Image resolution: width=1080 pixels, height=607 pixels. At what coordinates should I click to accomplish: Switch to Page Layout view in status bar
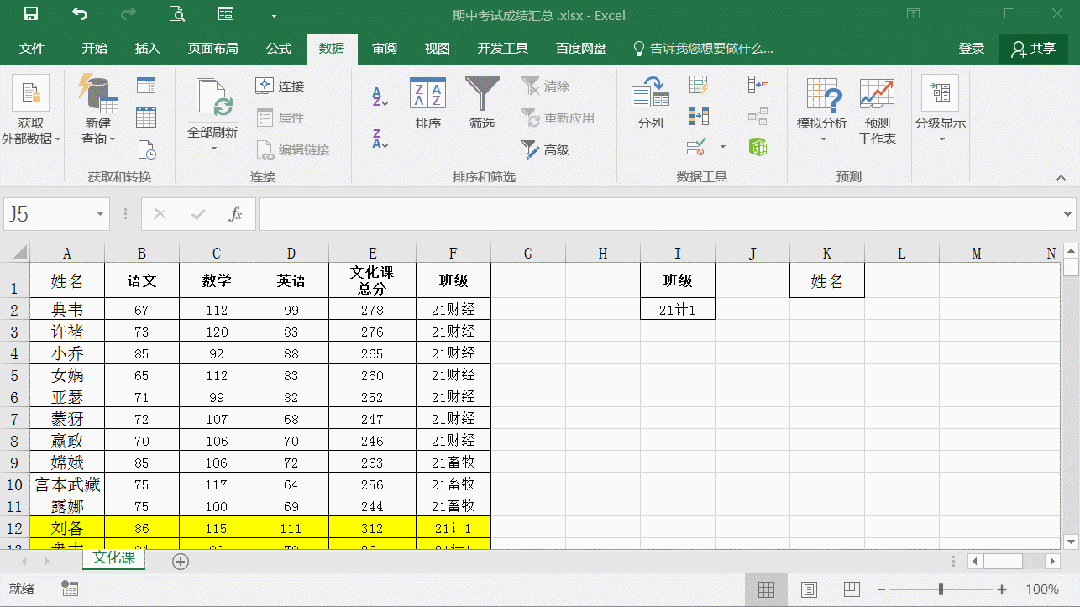coord(809,590)
